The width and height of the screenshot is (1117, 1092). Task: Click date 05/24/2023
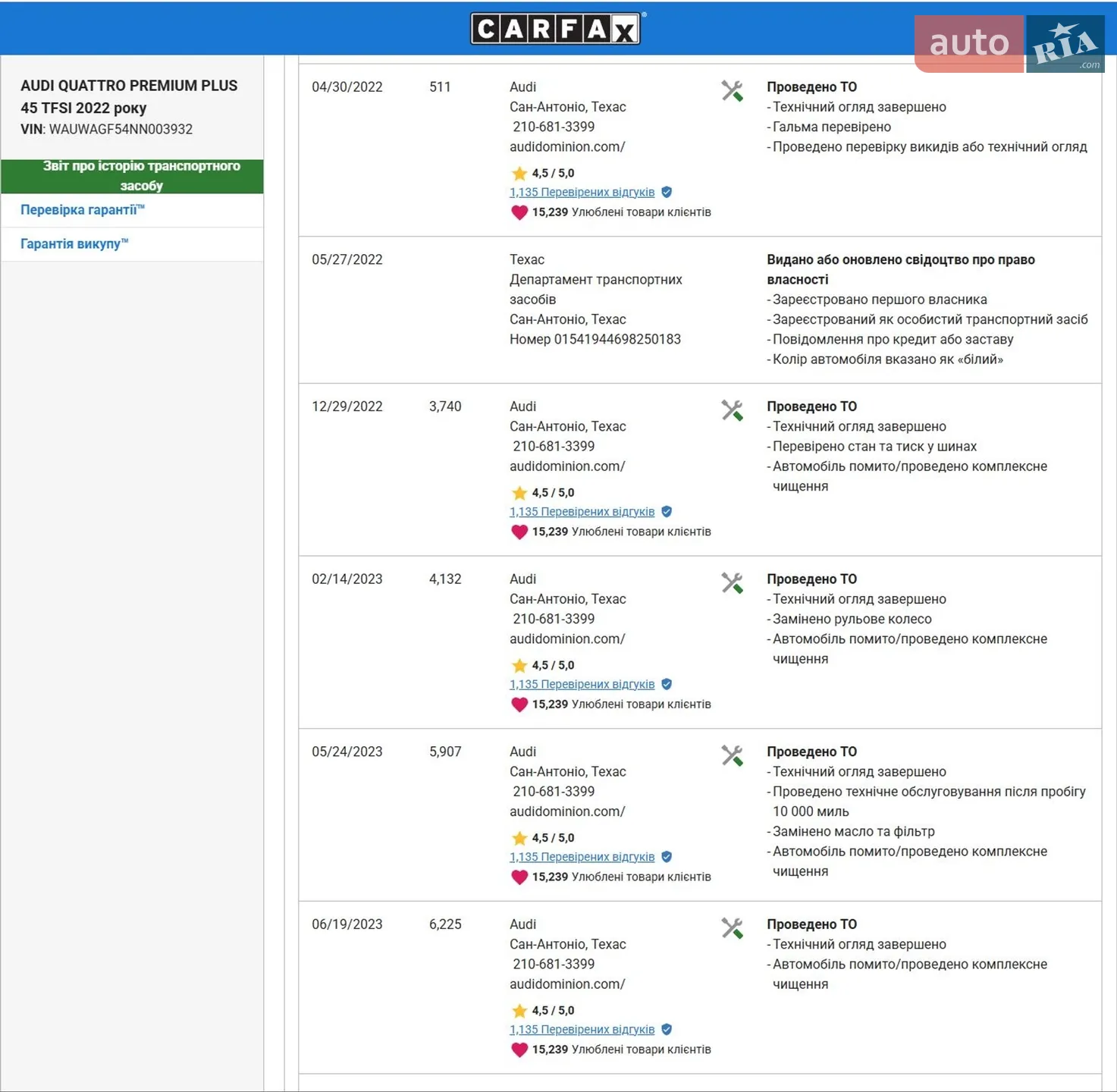tap(347, 752)
